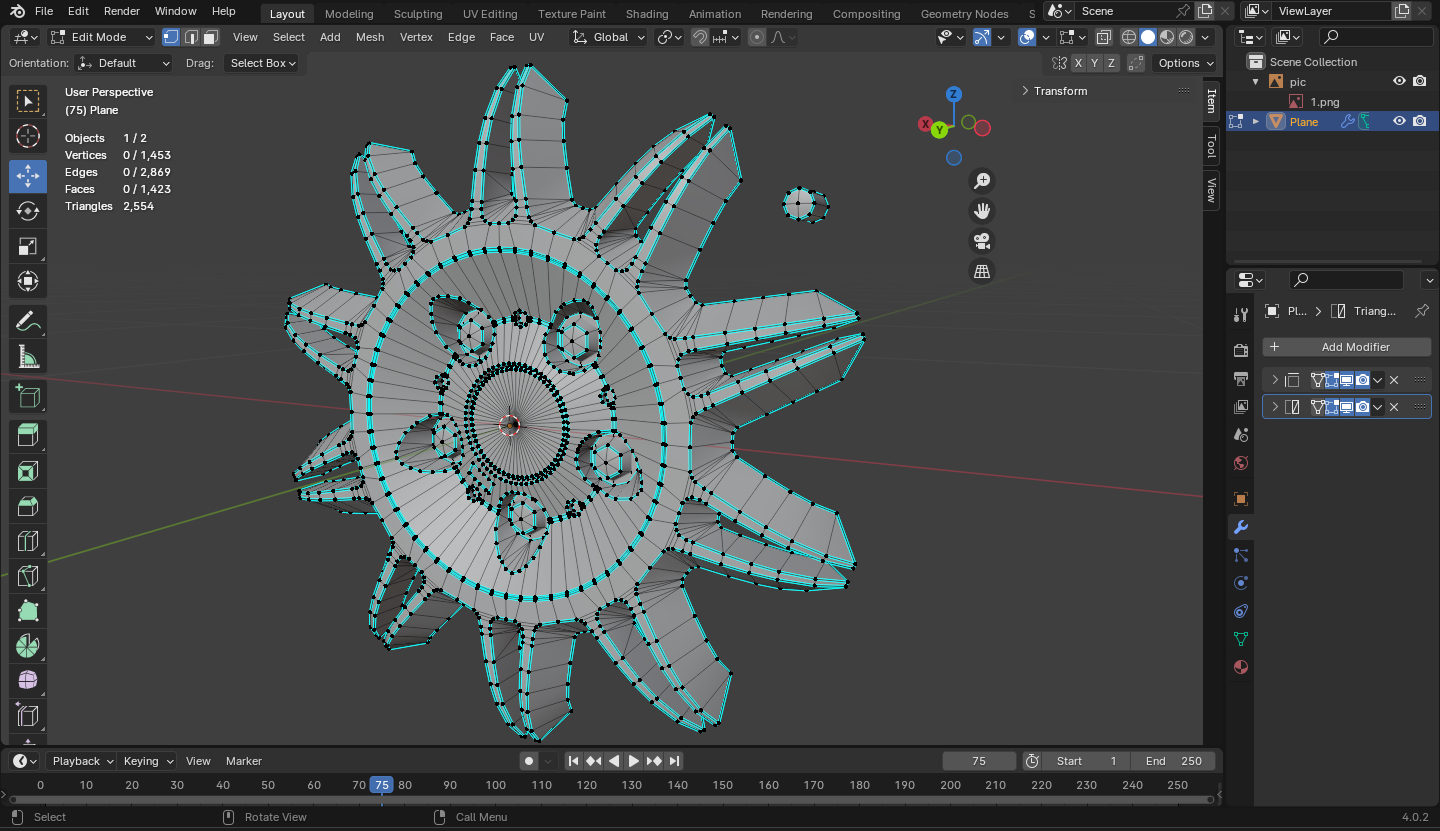Disable Plane object in renders
This screenshot has width=1440, height=831.
1420,121
